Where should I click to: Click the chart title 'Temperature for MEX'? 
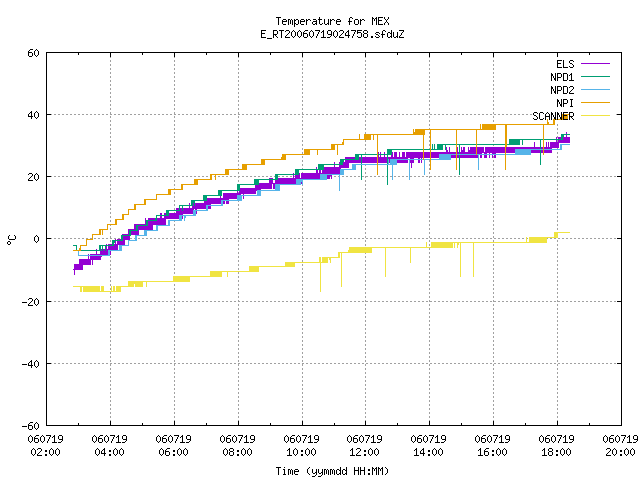[x=332, y=21]
